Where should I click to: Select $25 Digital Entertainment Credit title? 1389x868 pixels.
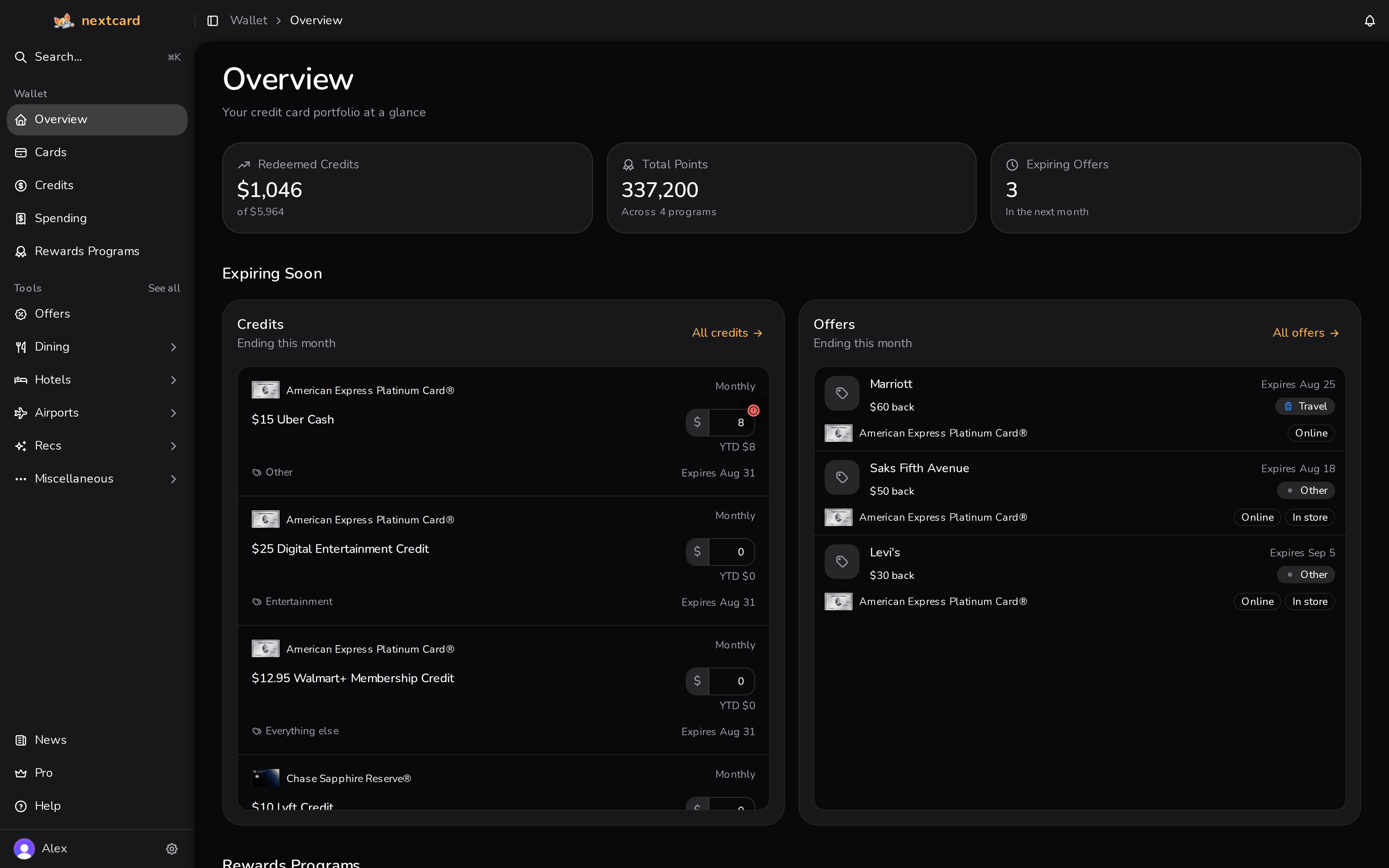coord(340,549)
